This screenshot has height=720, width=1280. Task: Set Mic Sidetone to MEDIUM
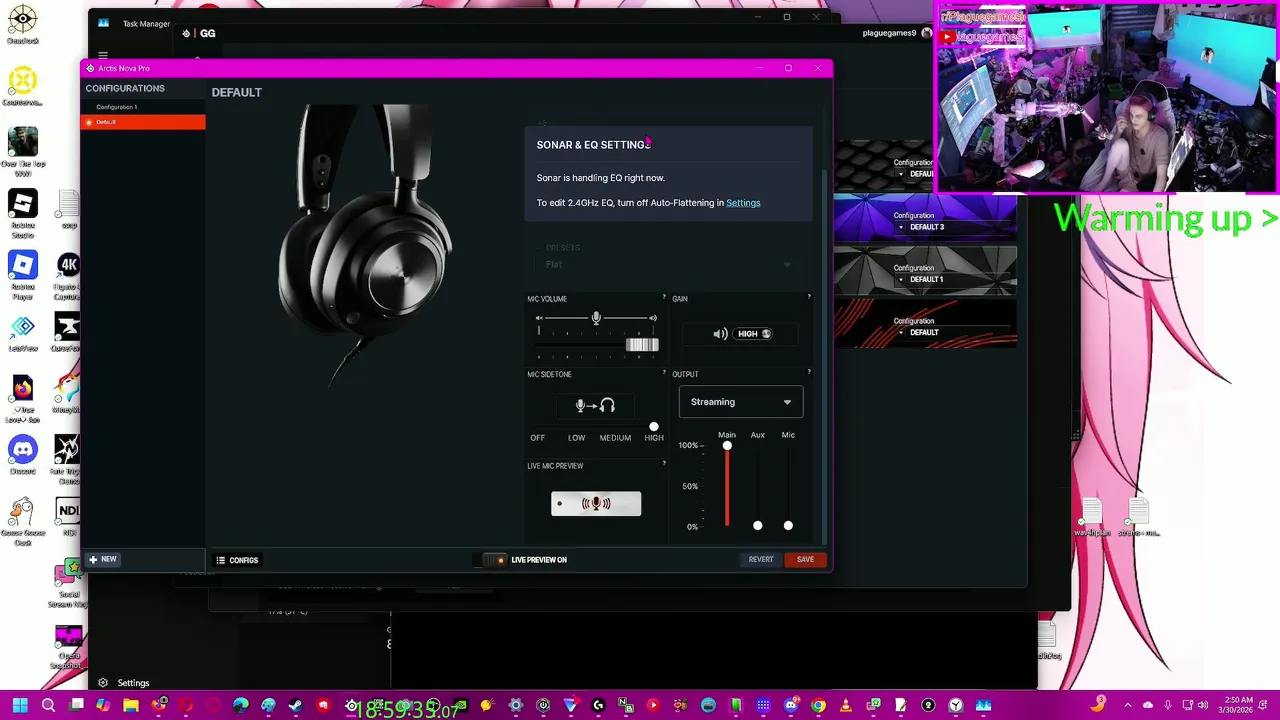(615, 438)
